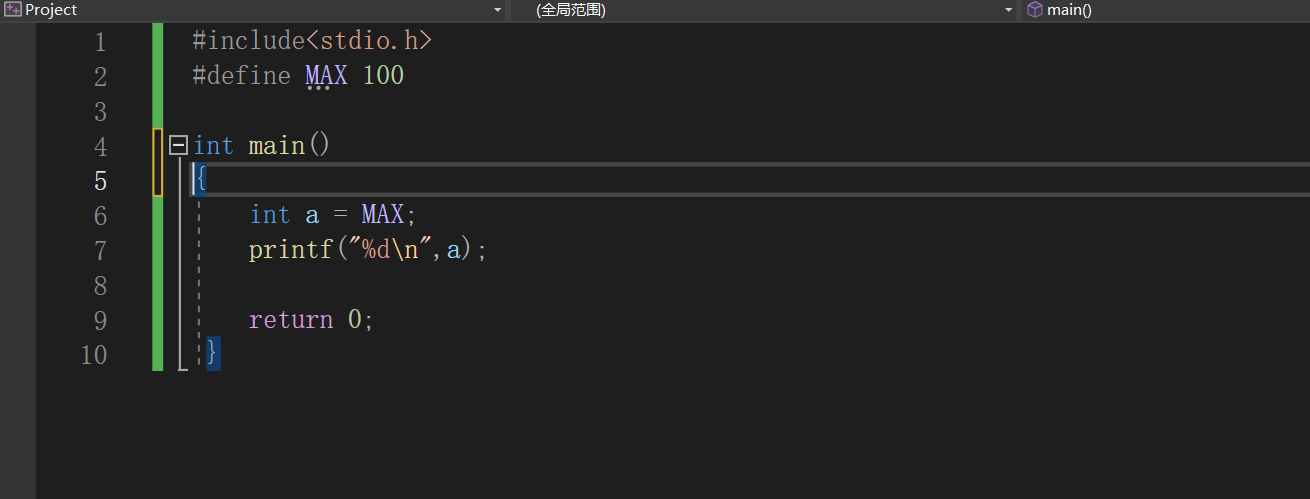Click main in the function declaration

coord(277,146)
